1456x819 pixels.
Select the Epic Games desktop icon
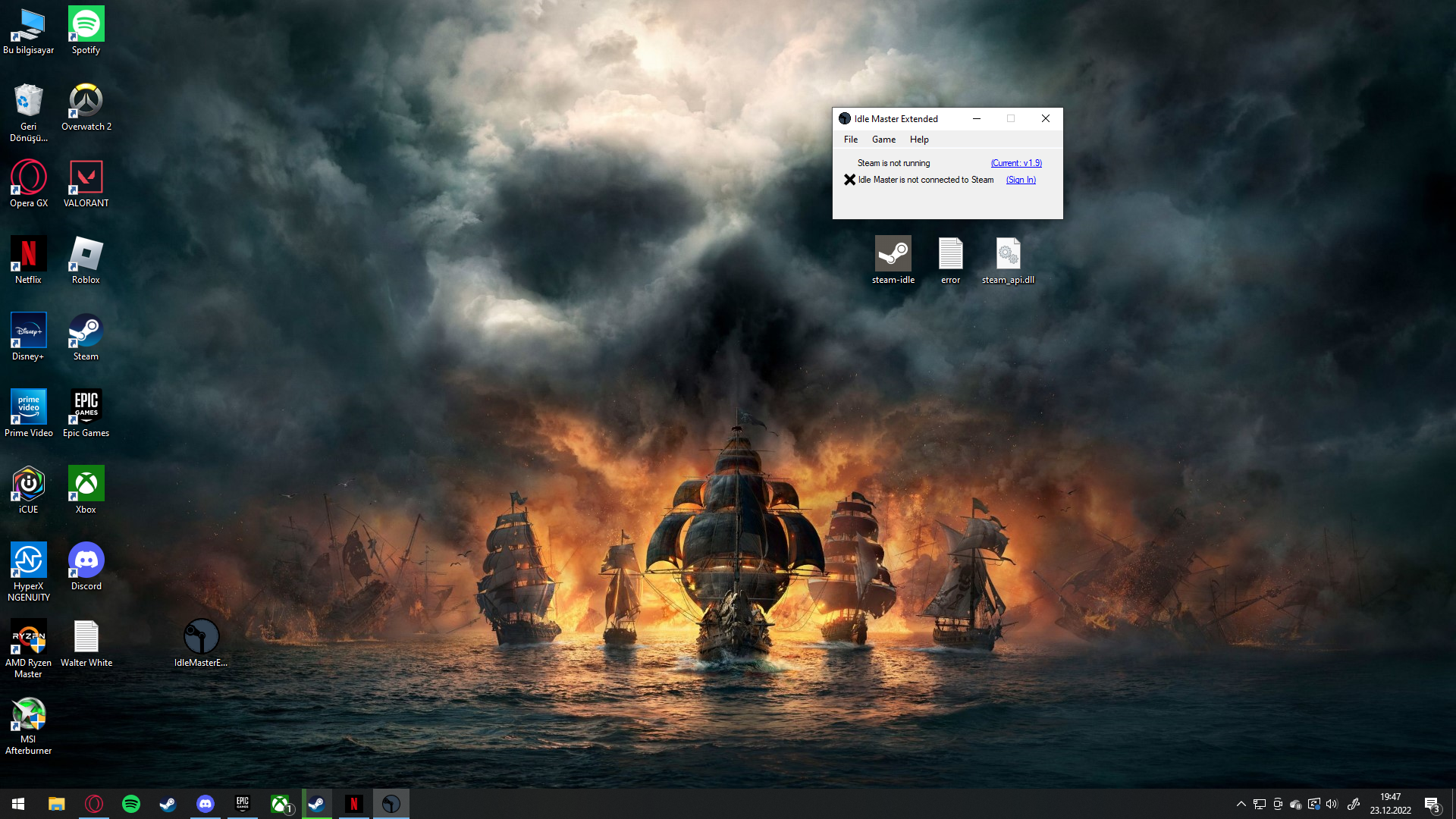86,408
